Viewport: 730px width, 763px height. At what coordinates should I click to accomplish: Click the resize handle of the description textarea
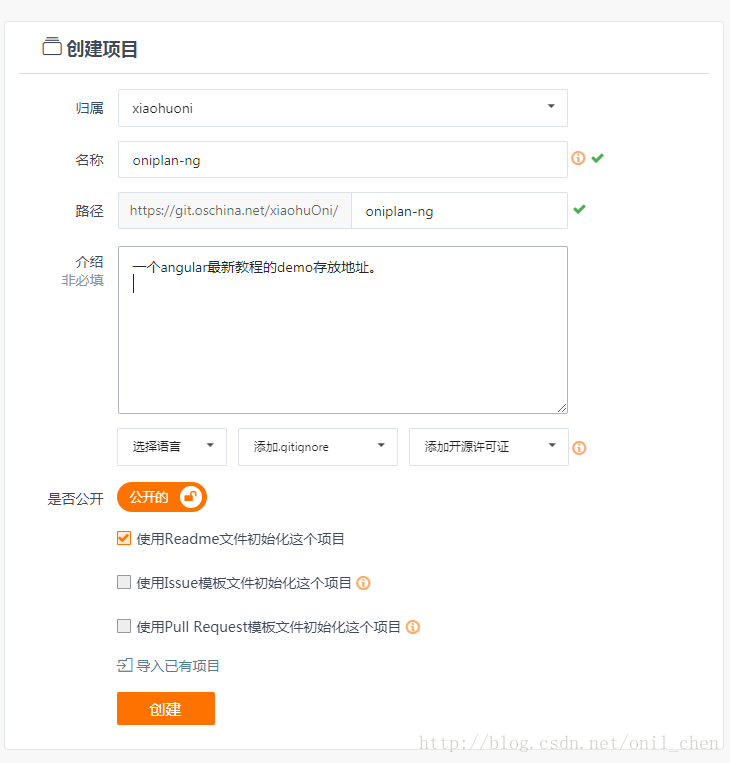pyautogui.click(x=562, y=408)
